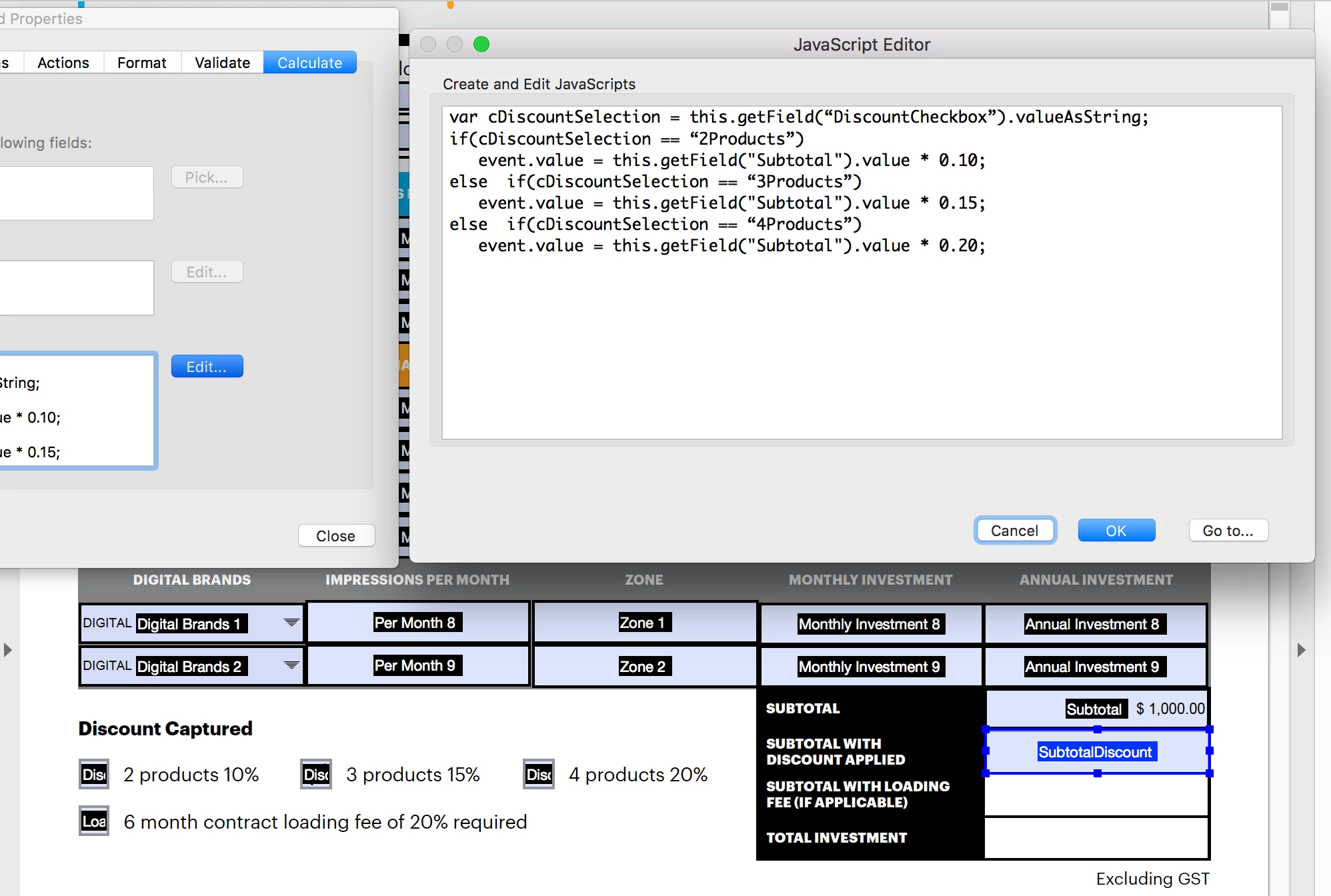
Task: Close the field properties dialog
Action: click(335, 536)
